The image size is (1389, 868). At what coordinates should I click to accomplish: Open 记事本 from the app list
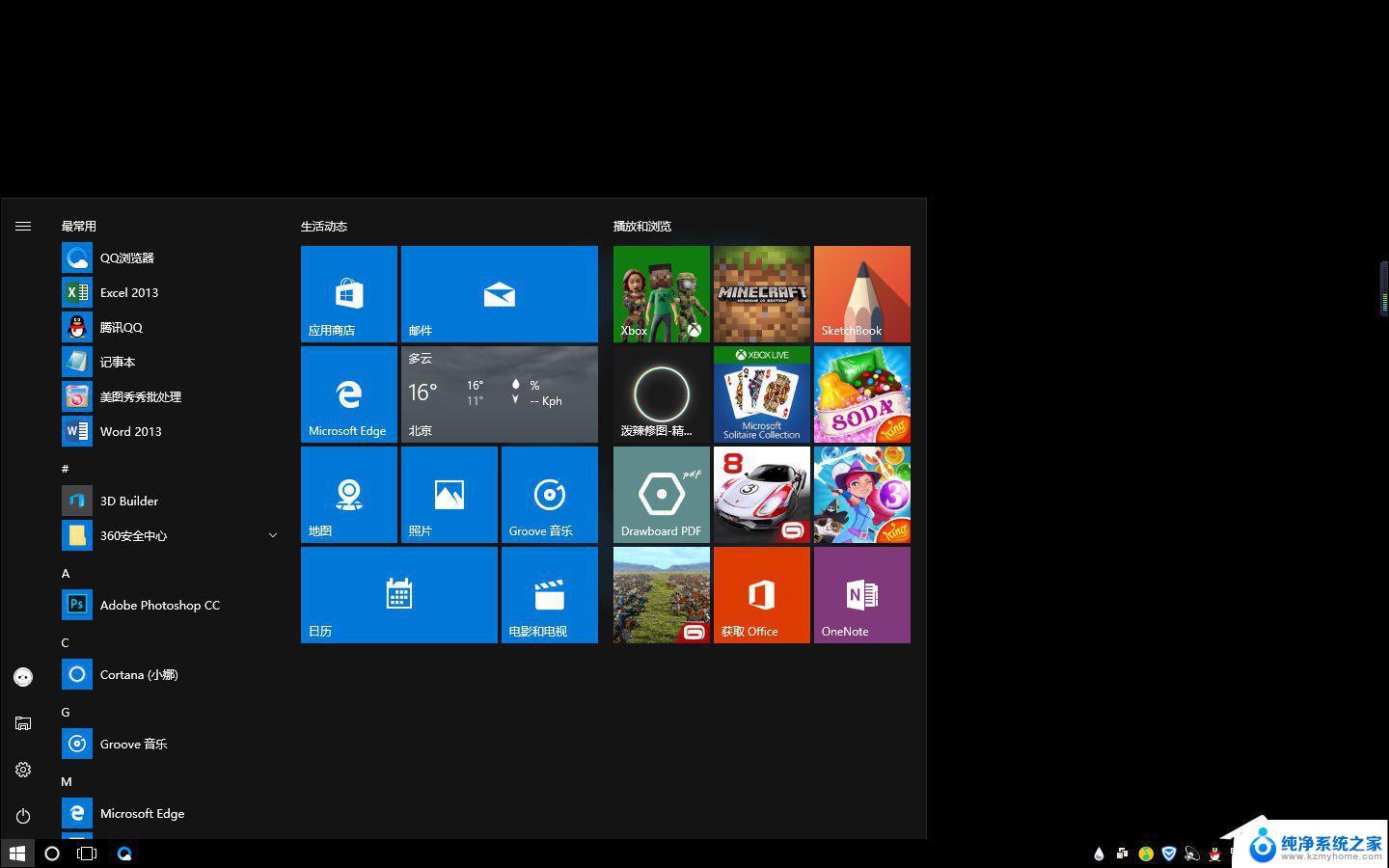[x=170, y=362]
